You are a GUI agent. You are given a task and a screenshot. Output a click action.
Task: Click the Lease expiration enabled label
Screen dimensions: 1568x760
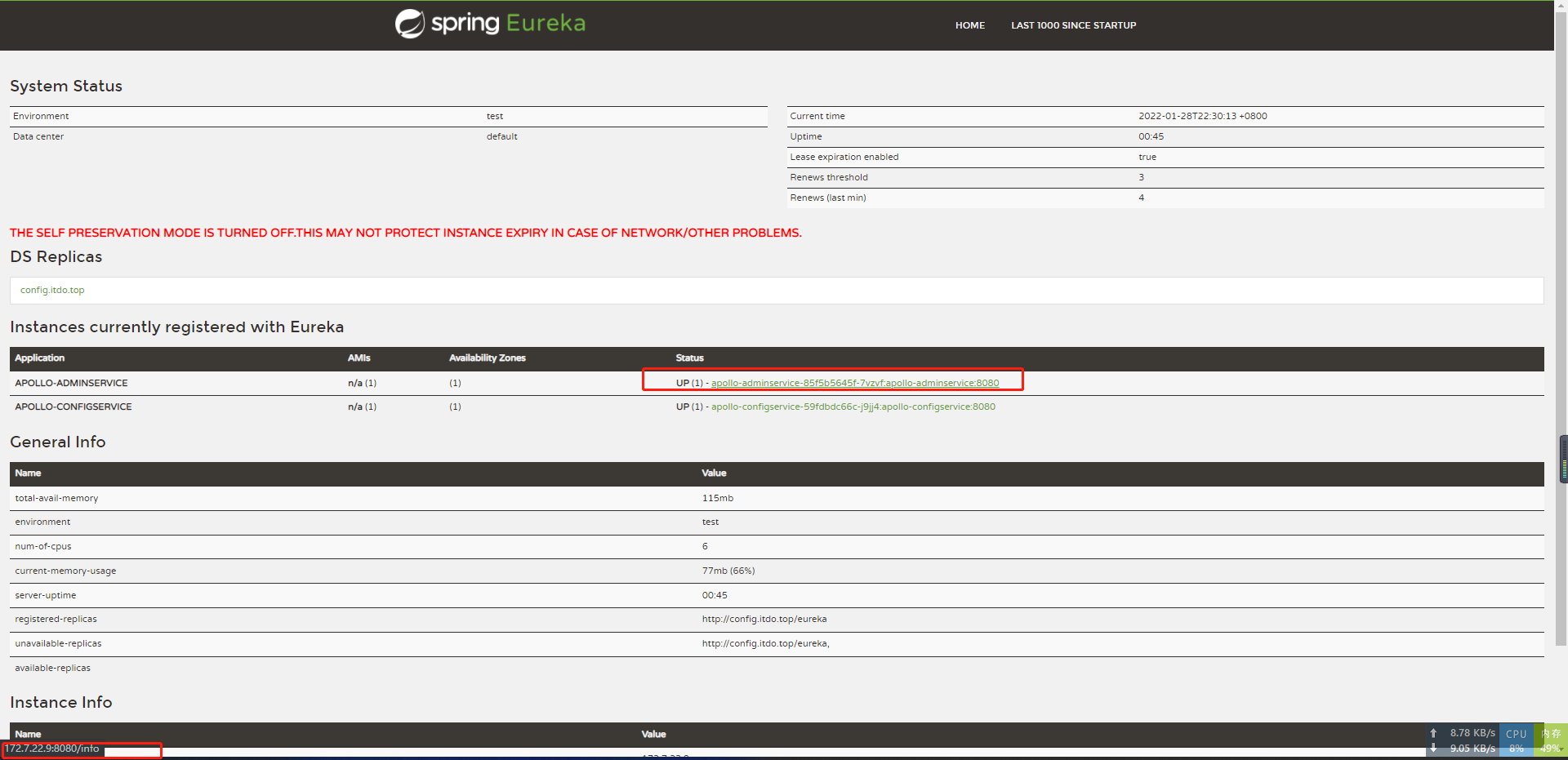click(x=844, y=157)
